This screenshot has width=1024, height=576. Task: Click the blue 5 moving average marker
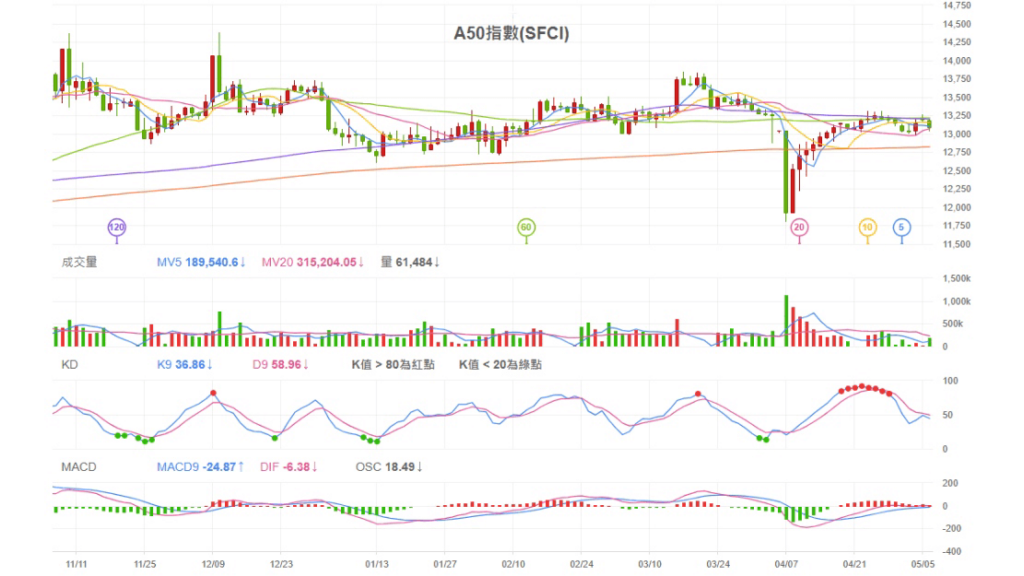(901, 227)
